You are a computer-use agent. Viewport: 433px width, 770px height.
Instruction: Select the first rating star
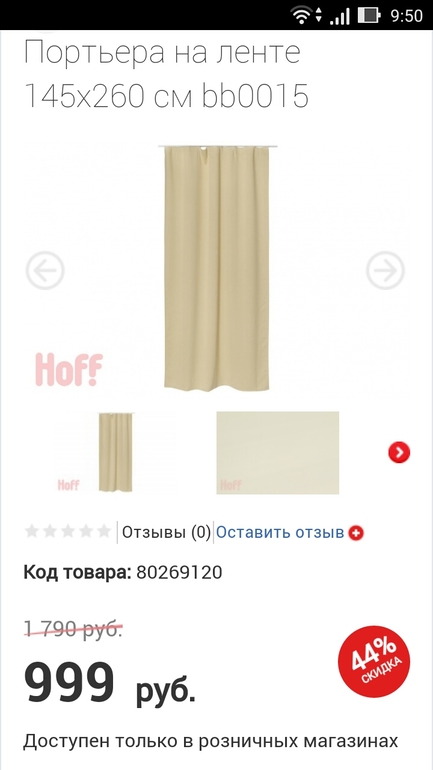[32, 531]
